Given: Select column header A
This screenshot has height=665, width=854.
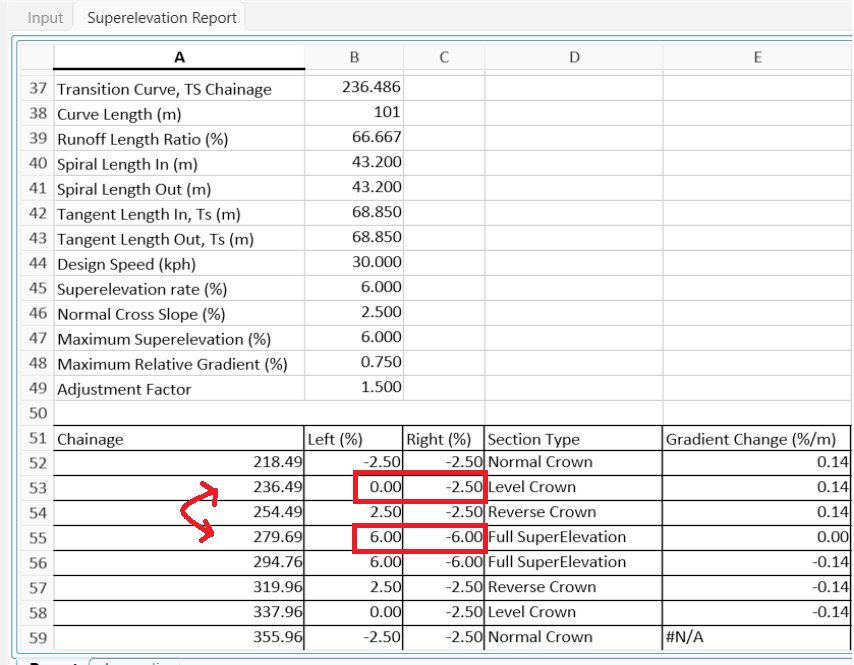Looking at the screenshot, I should pyautogui.click(x=180, y=57).
